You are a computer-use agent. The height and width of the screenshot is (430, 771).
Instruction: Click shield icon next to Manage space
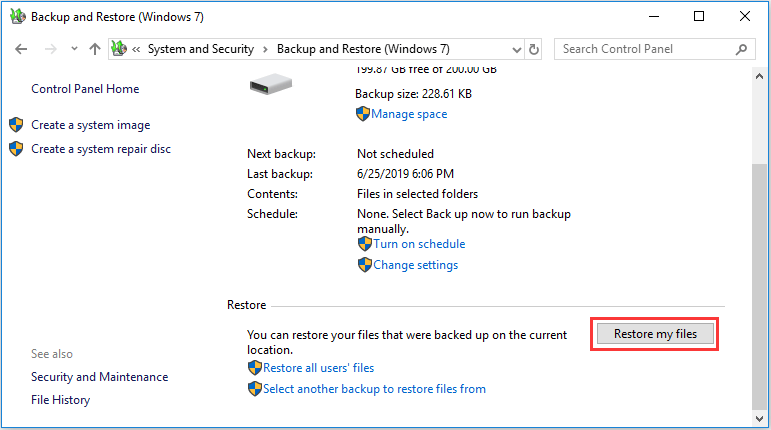pyautogui.click(x=363, y=114)
